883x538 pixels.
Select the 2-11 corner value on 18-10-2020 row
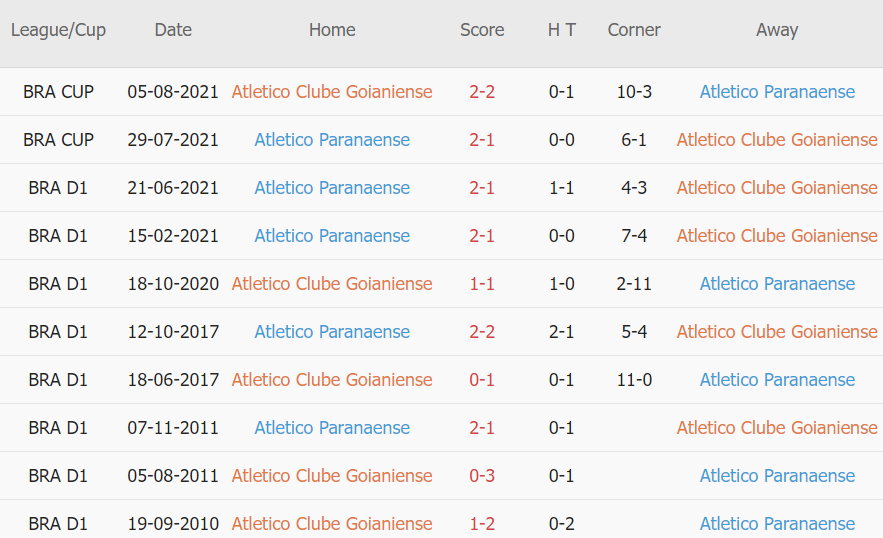click(x=634, y=283)
